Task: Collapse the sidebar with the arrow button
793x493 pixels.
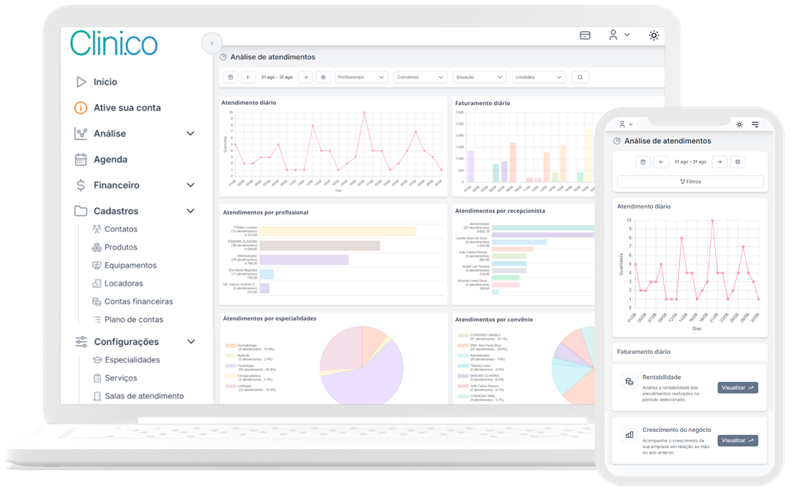Action: (x=212, y=43)
